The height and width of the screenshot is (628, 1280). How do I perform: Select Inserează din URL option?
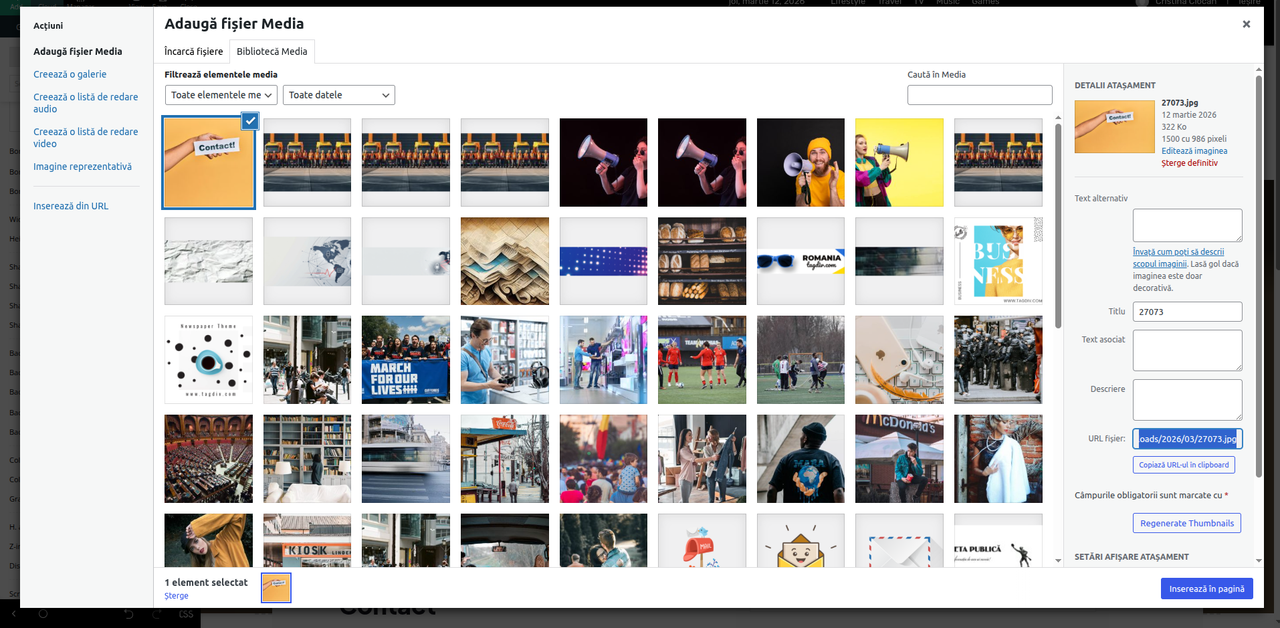tap(71, 206)
